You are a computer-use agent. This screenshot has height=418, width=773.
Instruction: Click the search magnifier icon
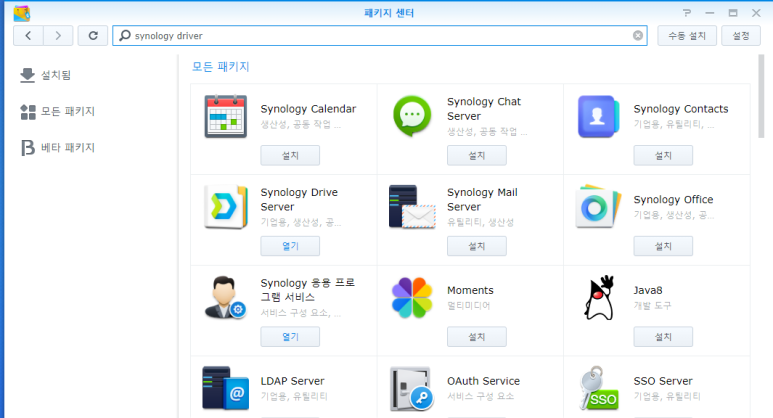(x=125, y=35)
